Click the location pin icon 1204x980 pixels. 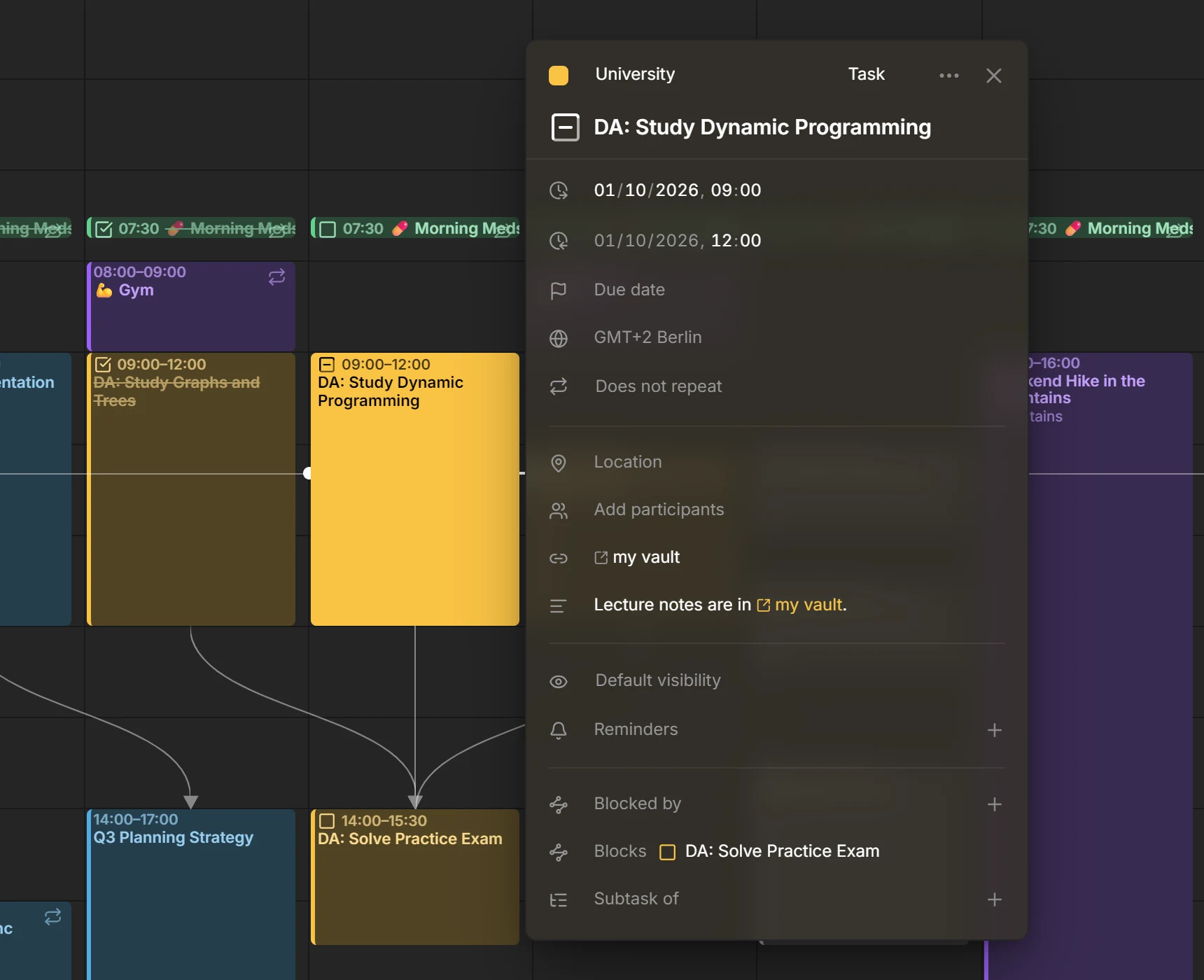pos(559,463)
